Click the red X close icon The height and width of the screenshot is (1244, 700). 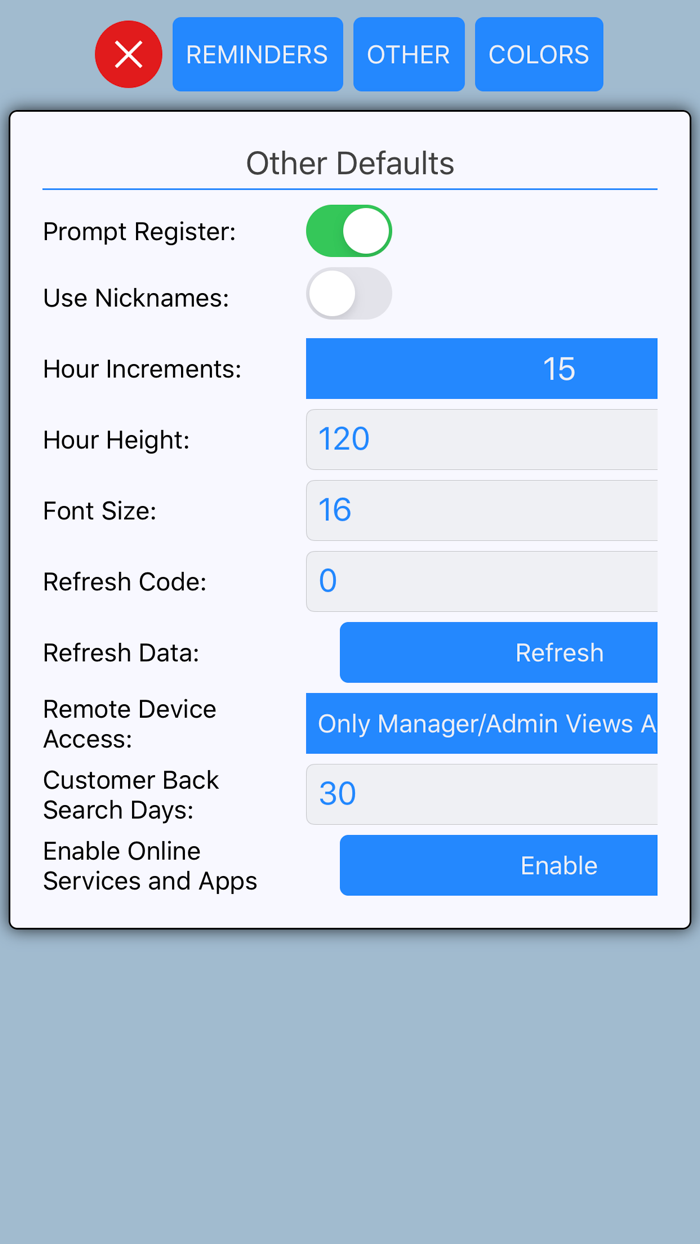[128, 54]
